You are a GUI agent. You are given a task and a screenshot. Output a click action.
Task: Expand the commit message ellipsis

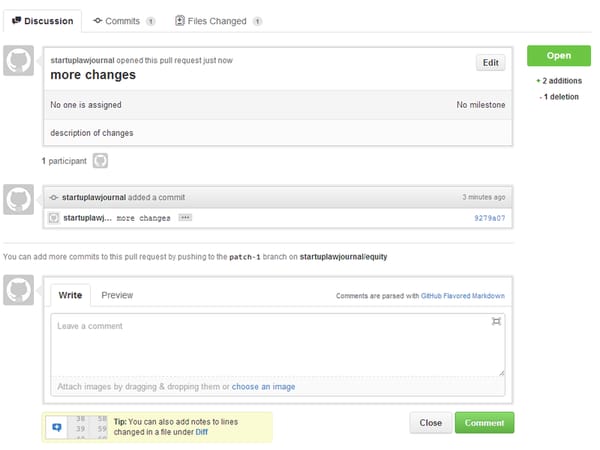(185, 217)
